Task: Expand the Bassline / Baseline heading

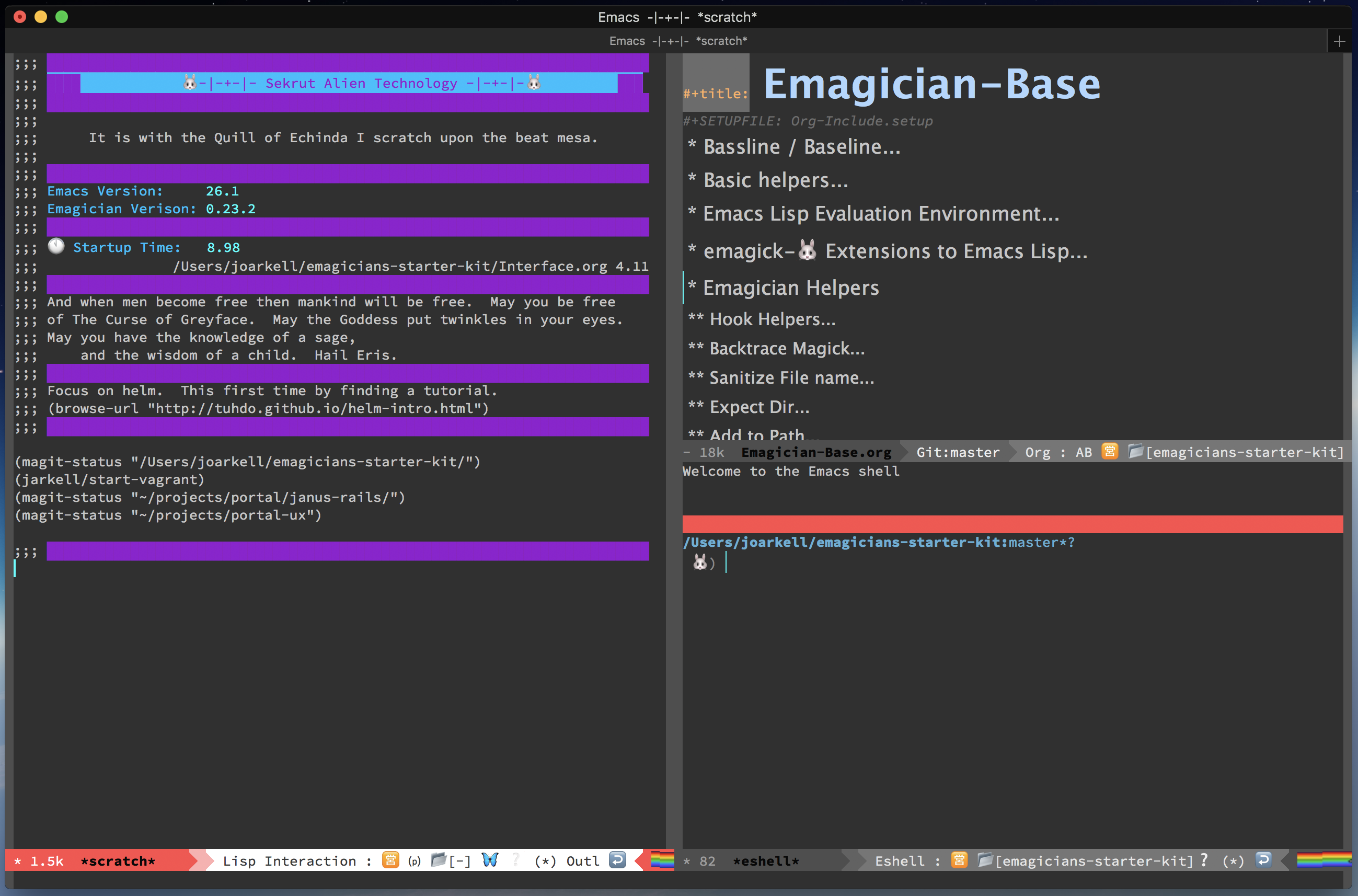Action: pos(801,147)
